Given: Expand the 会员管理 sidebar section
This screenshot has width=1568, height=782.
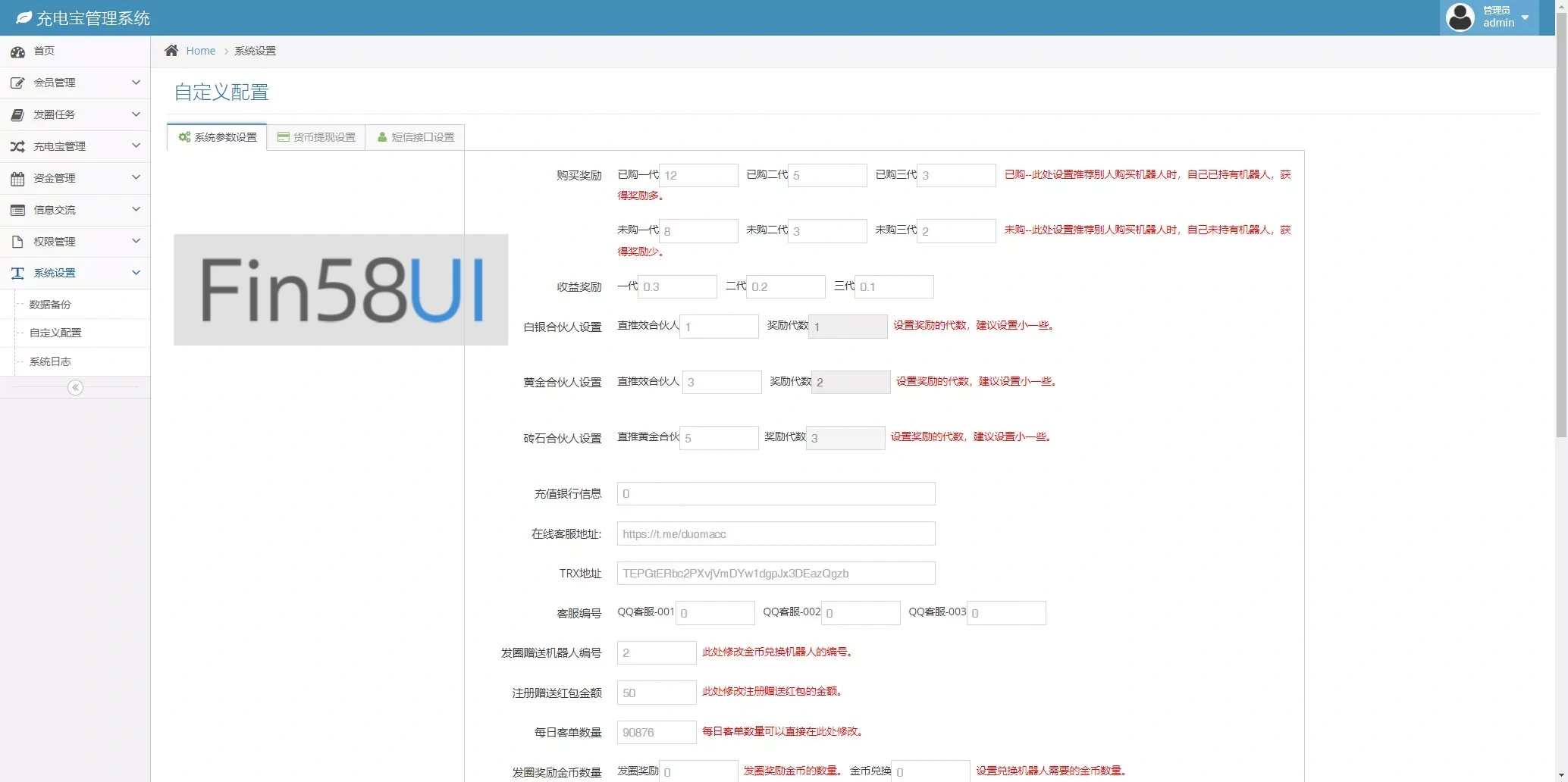Looking at the screenshot, I should [75, 83].
